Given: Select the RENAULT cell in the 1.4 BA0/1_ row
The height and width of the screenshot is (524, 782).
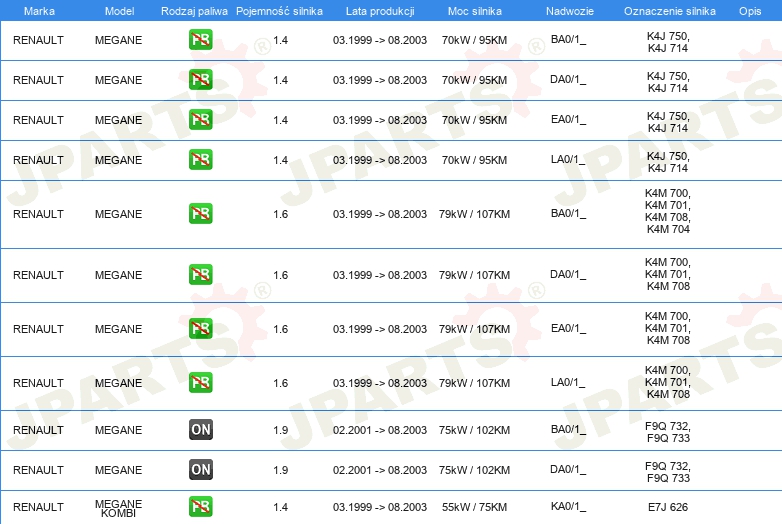Looking at the screenshot, I should [38, 40].
